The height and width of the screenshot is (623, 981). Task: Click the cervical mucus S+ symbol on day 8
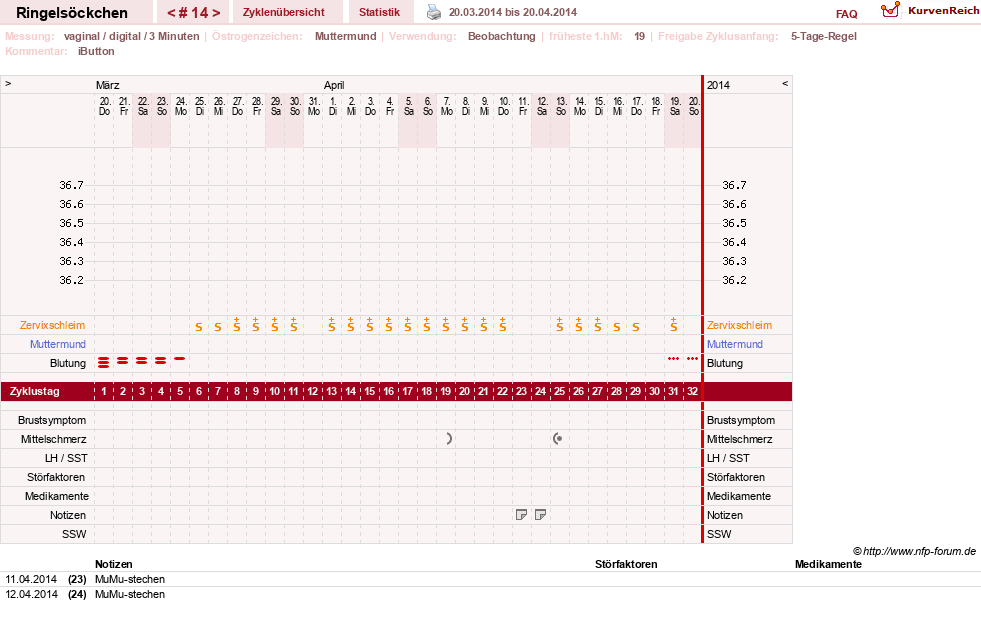point(236,324)
